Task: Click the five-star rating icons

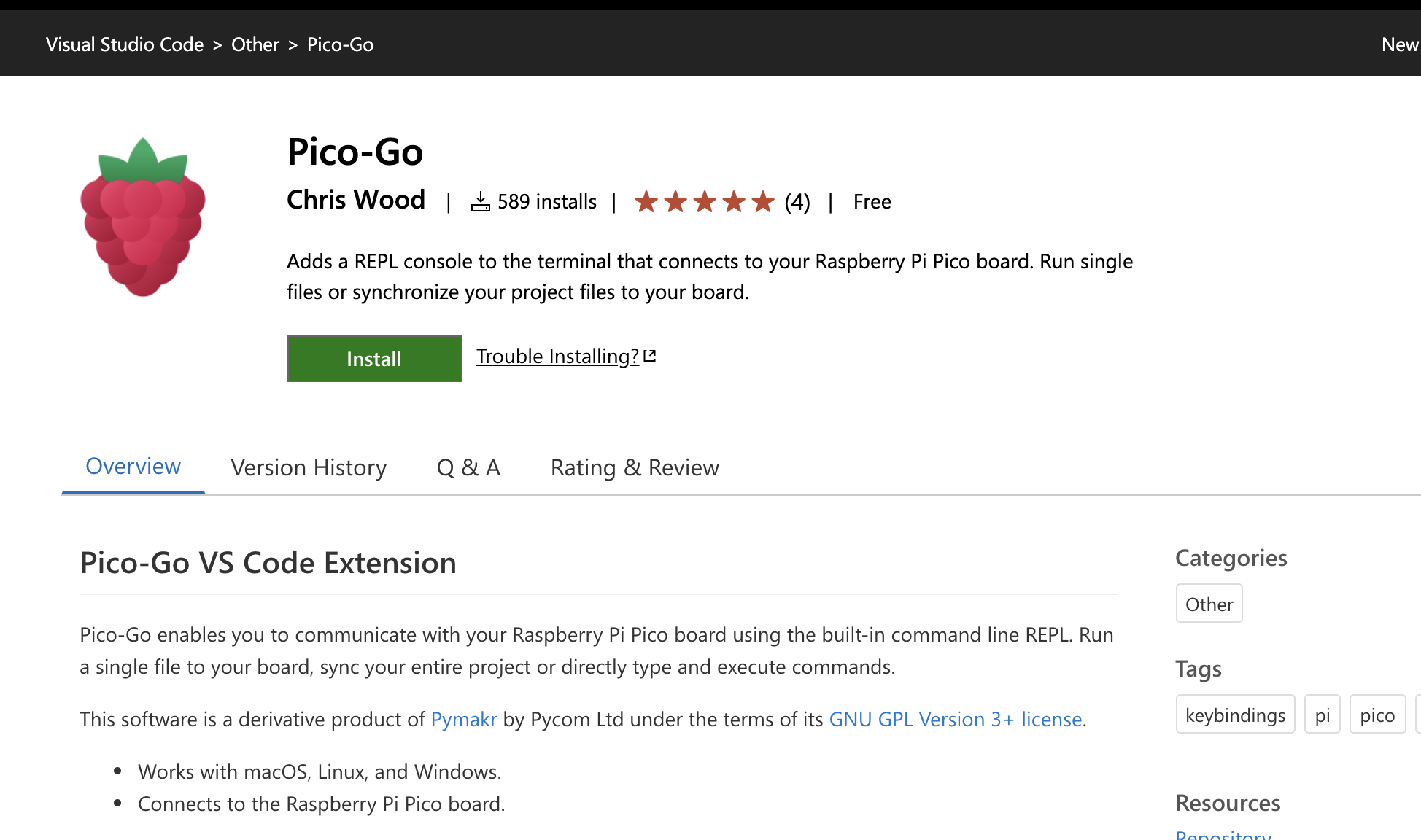Action: pyautogui.click(x=704, y=201)
